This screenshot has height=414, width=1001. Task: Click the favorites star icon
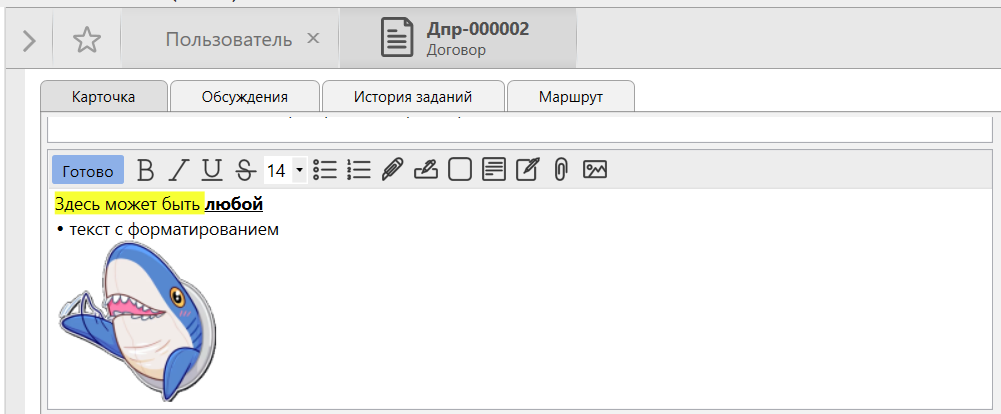[87, 40]
